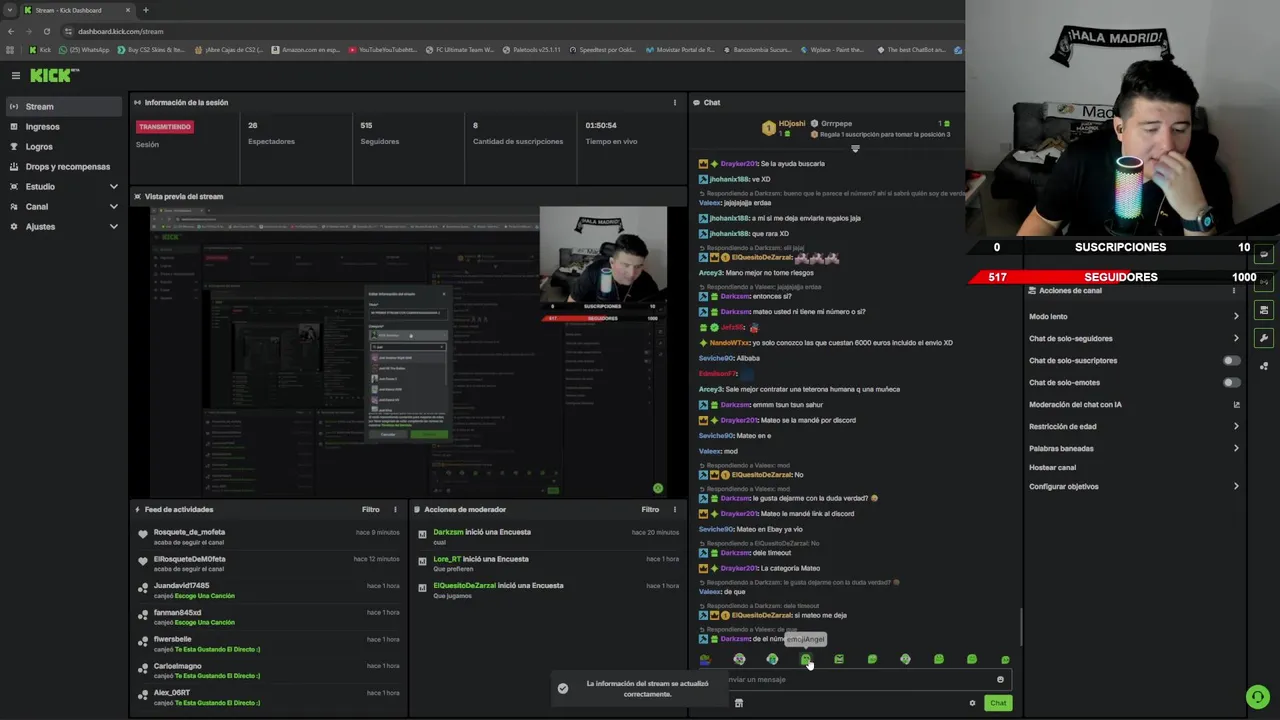Open Configurar objetivos settings

(1134, 487)
